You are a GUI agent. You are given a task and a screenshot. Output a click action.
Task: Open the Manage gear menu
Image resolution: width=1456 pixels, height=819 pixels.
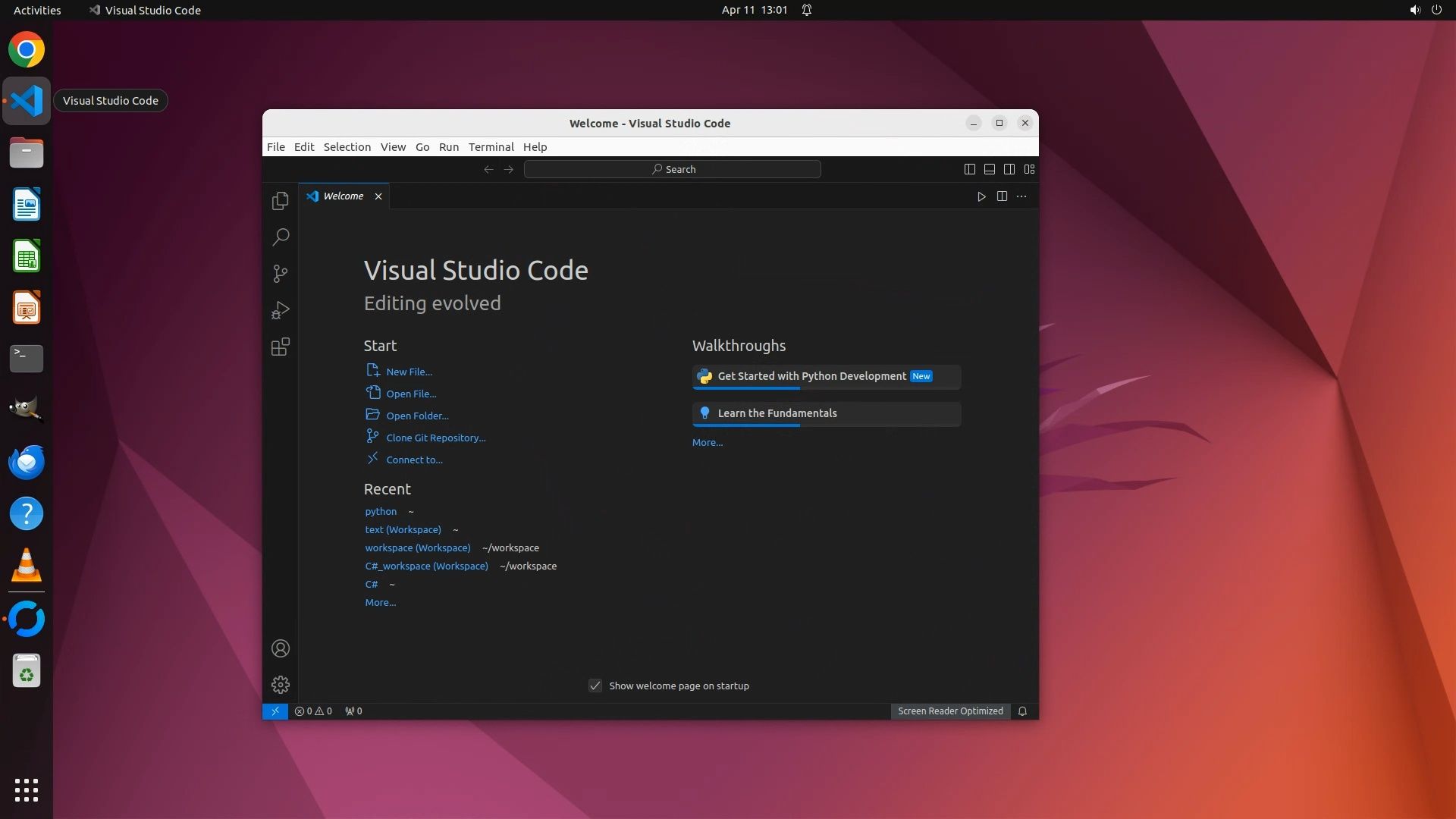click(280, 685)
